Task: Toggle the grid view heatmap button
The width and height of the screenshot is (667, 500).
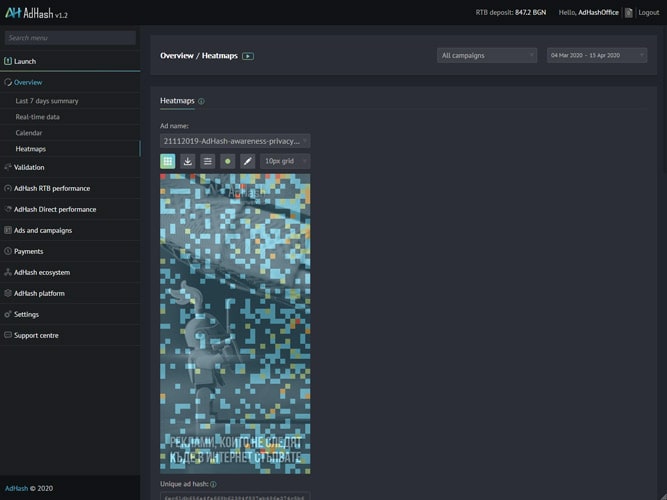Action: (168, 161)
